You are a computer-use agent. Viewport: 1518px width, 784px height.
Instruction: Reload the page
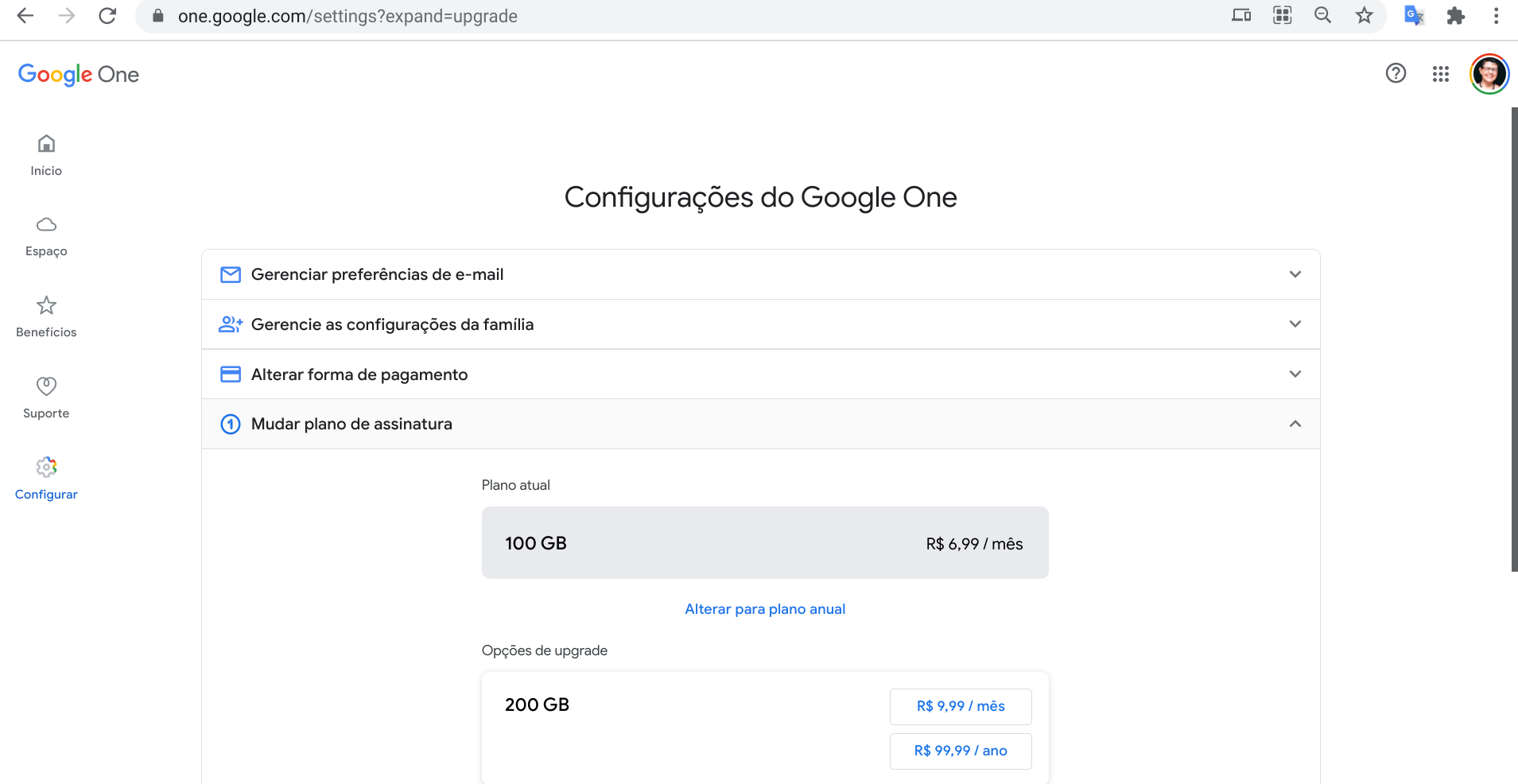click(107, 16)
